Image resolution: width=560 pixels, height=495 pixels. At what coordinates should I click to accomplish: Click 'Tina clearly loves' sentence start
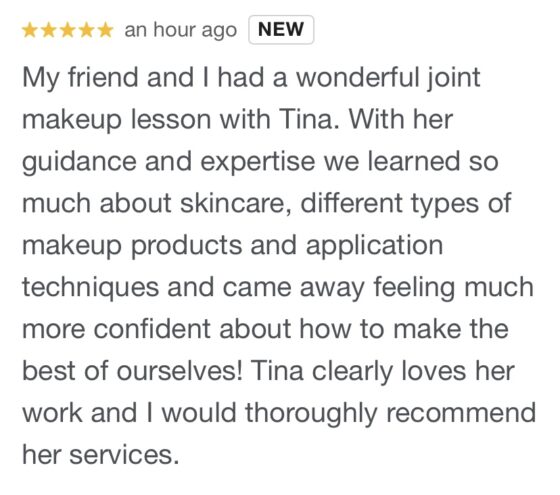coord(358,372)
